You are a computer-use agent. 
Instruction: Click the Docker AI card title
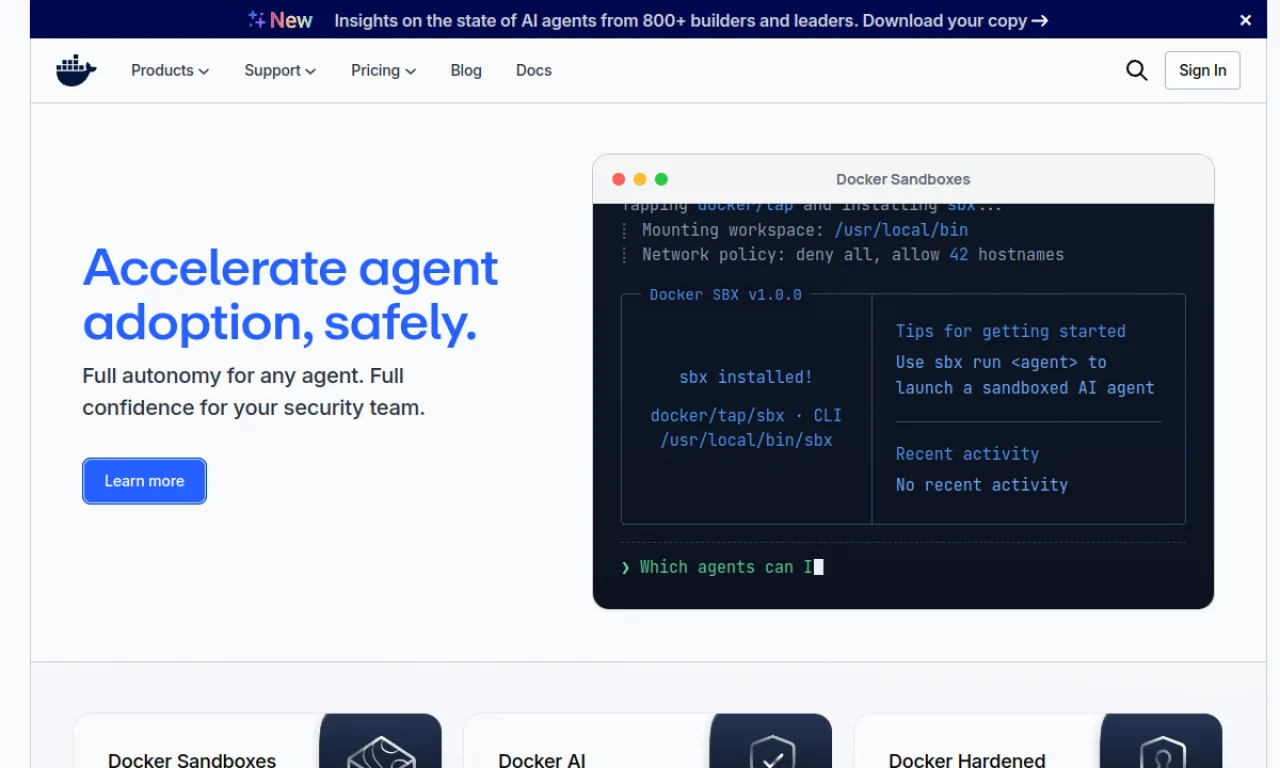(542, 760)
